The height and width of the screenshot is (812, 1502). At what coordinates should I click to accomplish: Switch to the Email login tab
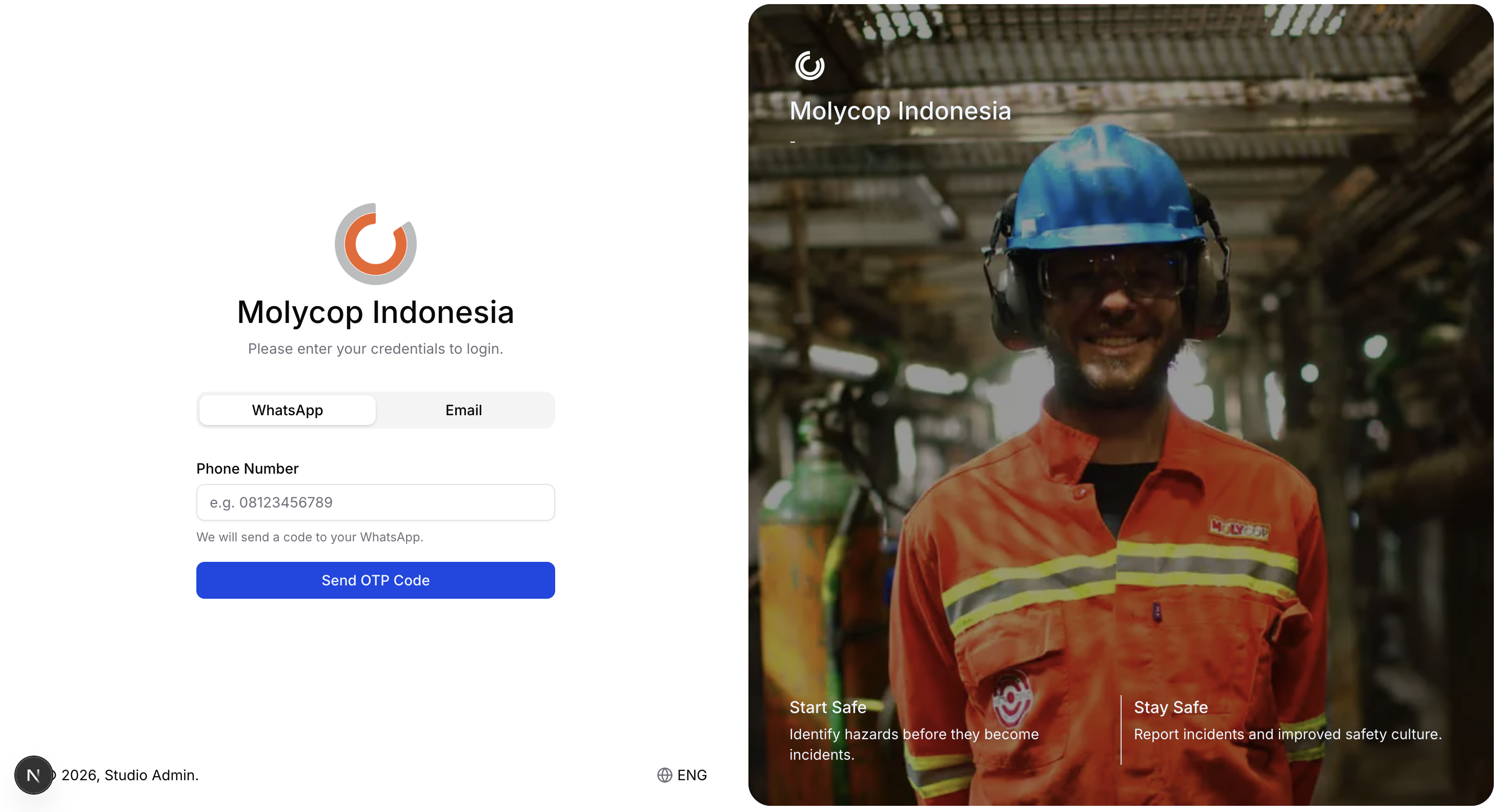tap(463, 410)
